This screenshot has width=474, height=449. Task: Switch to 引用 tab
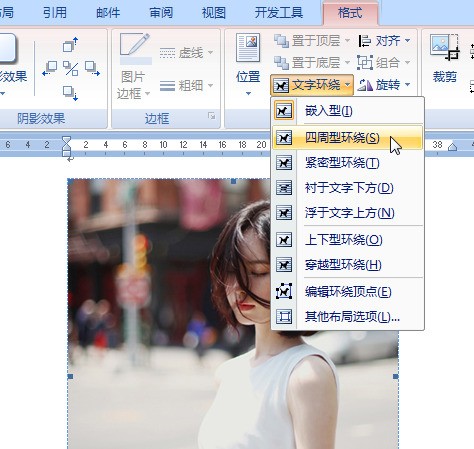pos(55,13)
